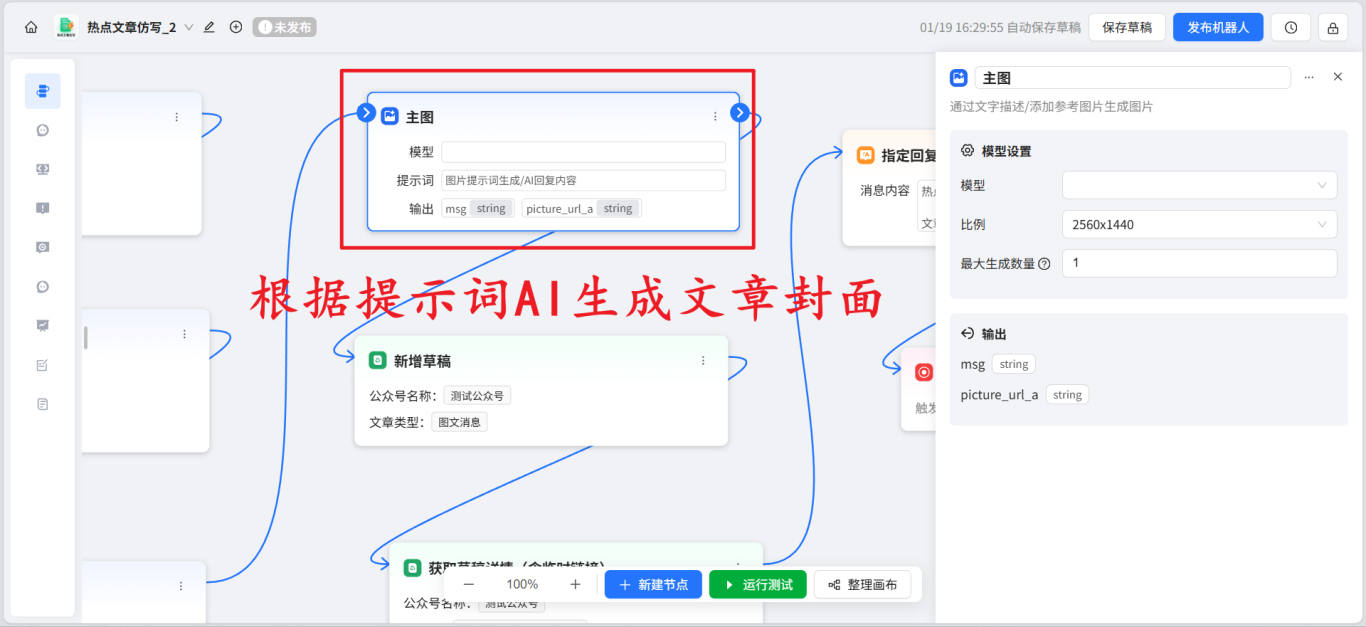This screenshot has height=627, width=1366.
Task: Click the version history clock icon
Action: coord(1290,27)
